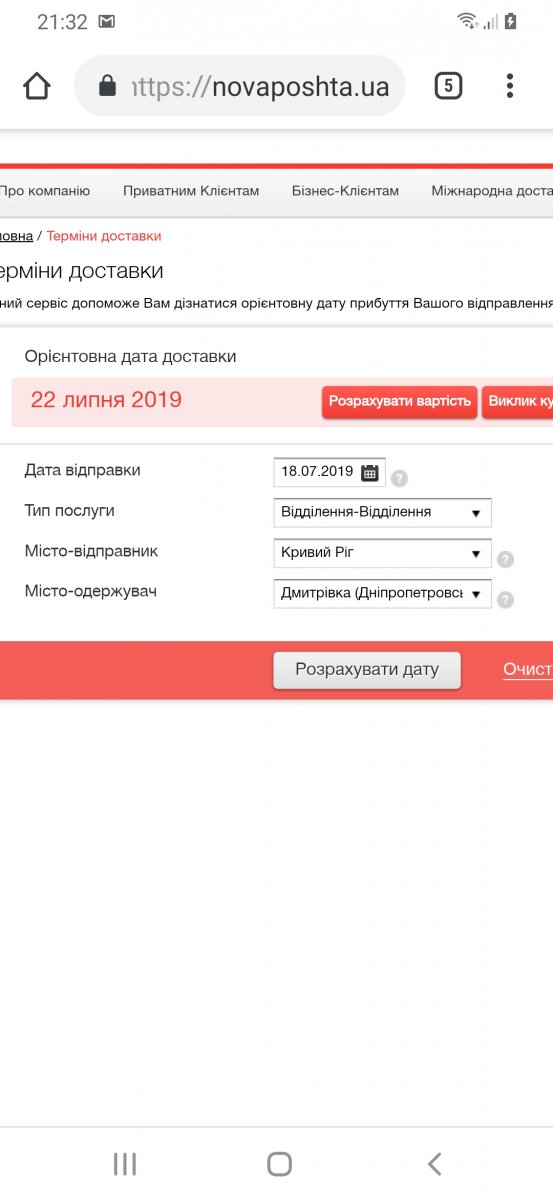
Task: Open the Тип послуги dropdown
Action: coord(382,512)
